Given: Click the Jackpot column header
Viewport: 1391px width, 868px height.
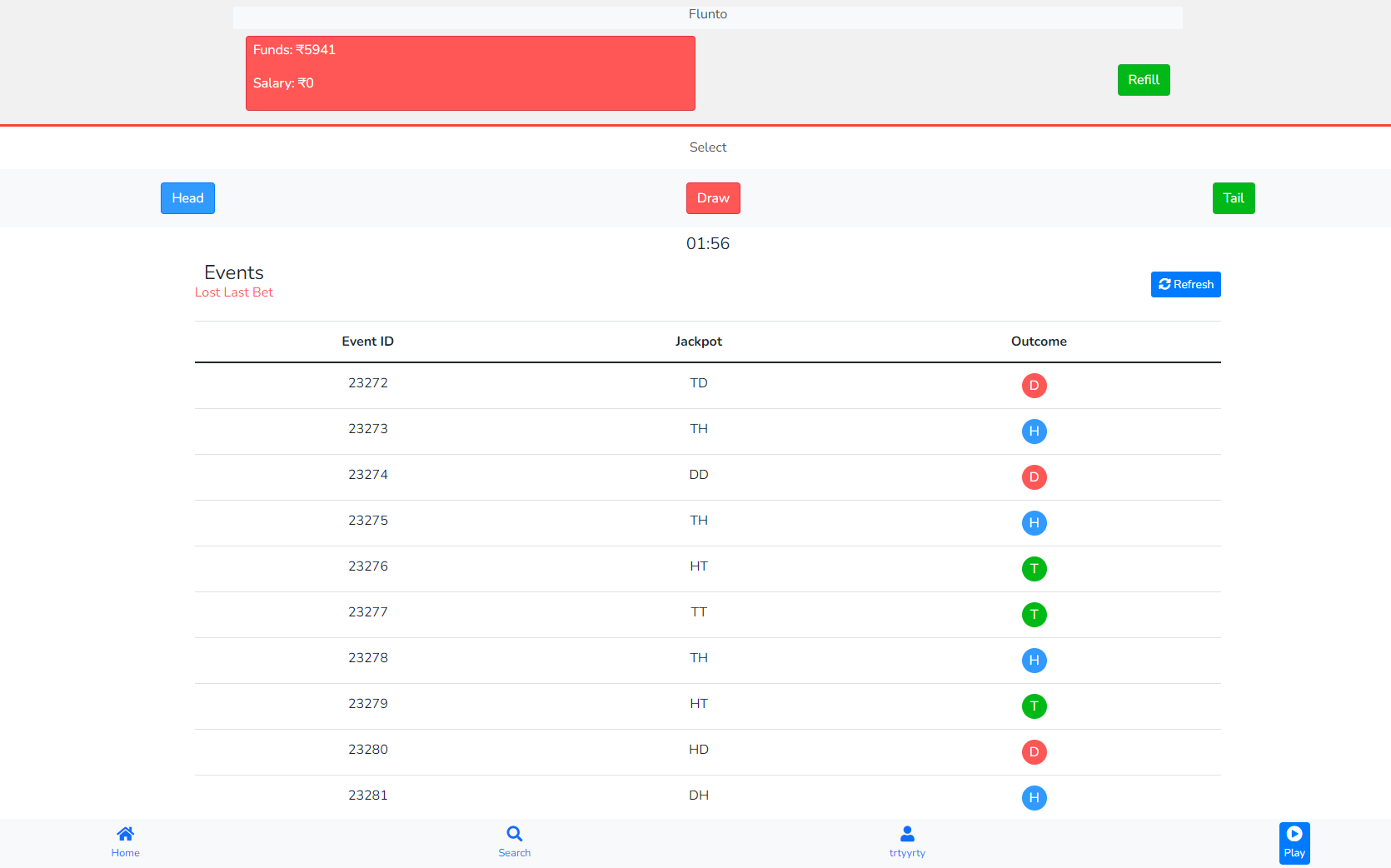Looking at the screenshot, I should point(699,342).
